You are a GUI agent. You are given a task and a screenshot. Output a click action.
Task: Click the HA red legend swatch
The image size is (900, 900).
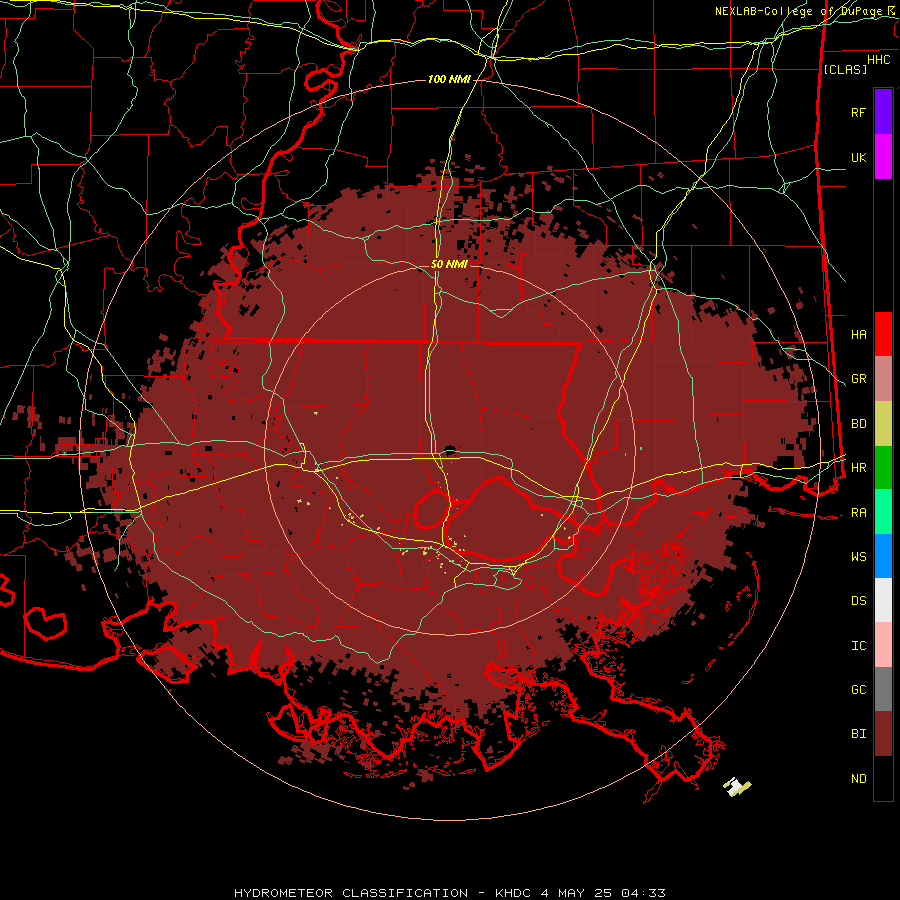[883, 334]
